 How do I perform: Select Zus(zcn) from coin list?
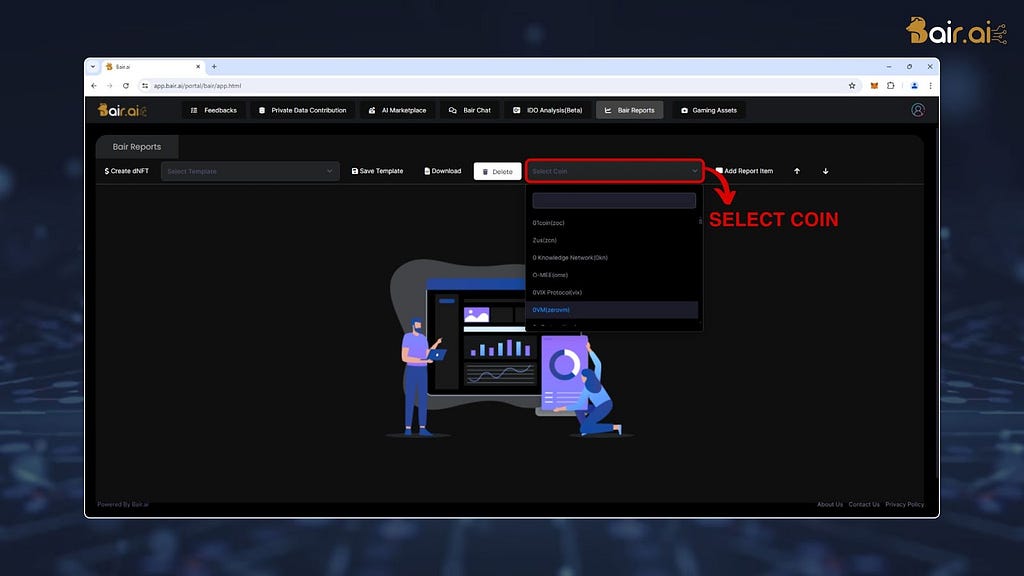[612, 240]
